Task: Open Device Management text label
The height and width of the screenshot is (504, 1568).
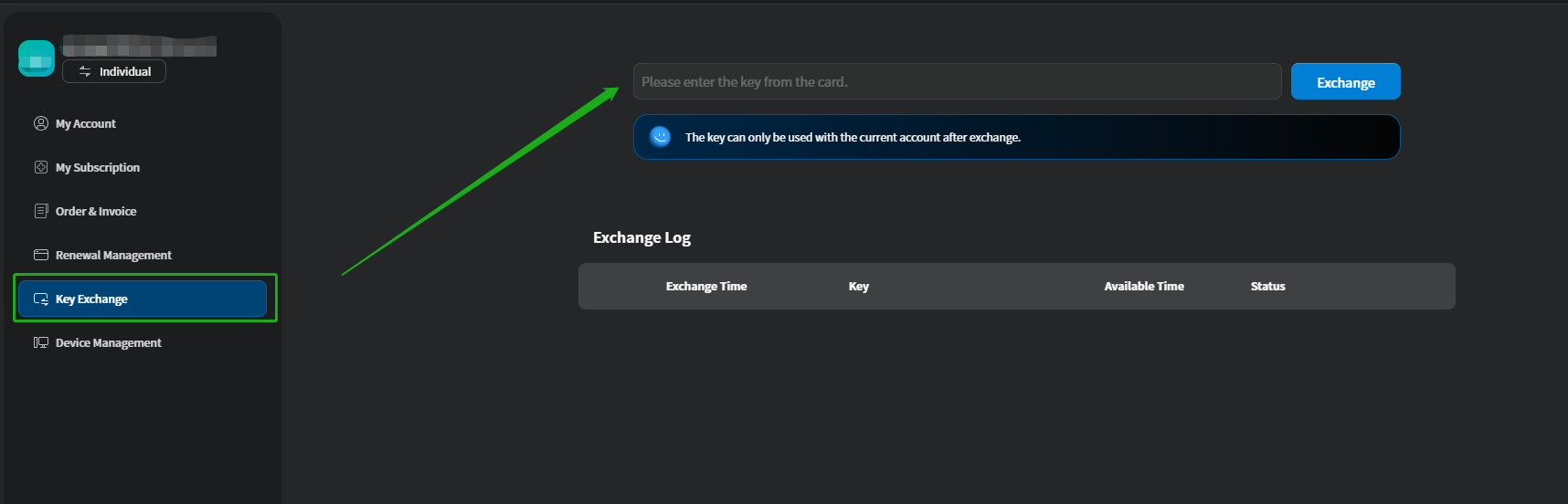Action: coord(109,343)
